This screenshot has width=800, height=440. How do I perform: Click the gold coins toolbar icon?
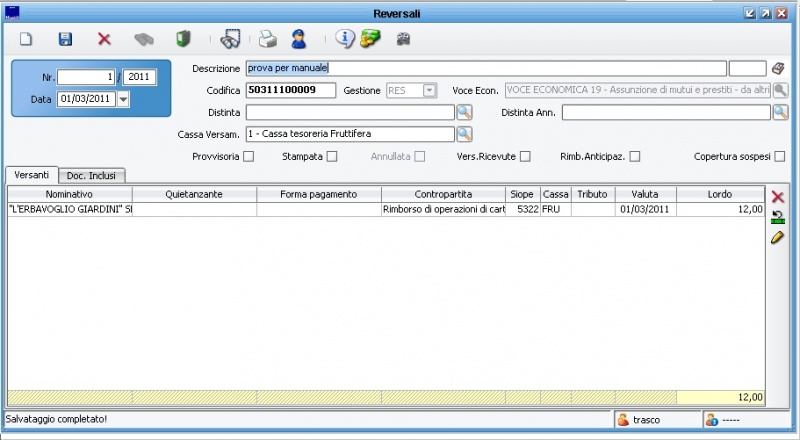[371, 40]
